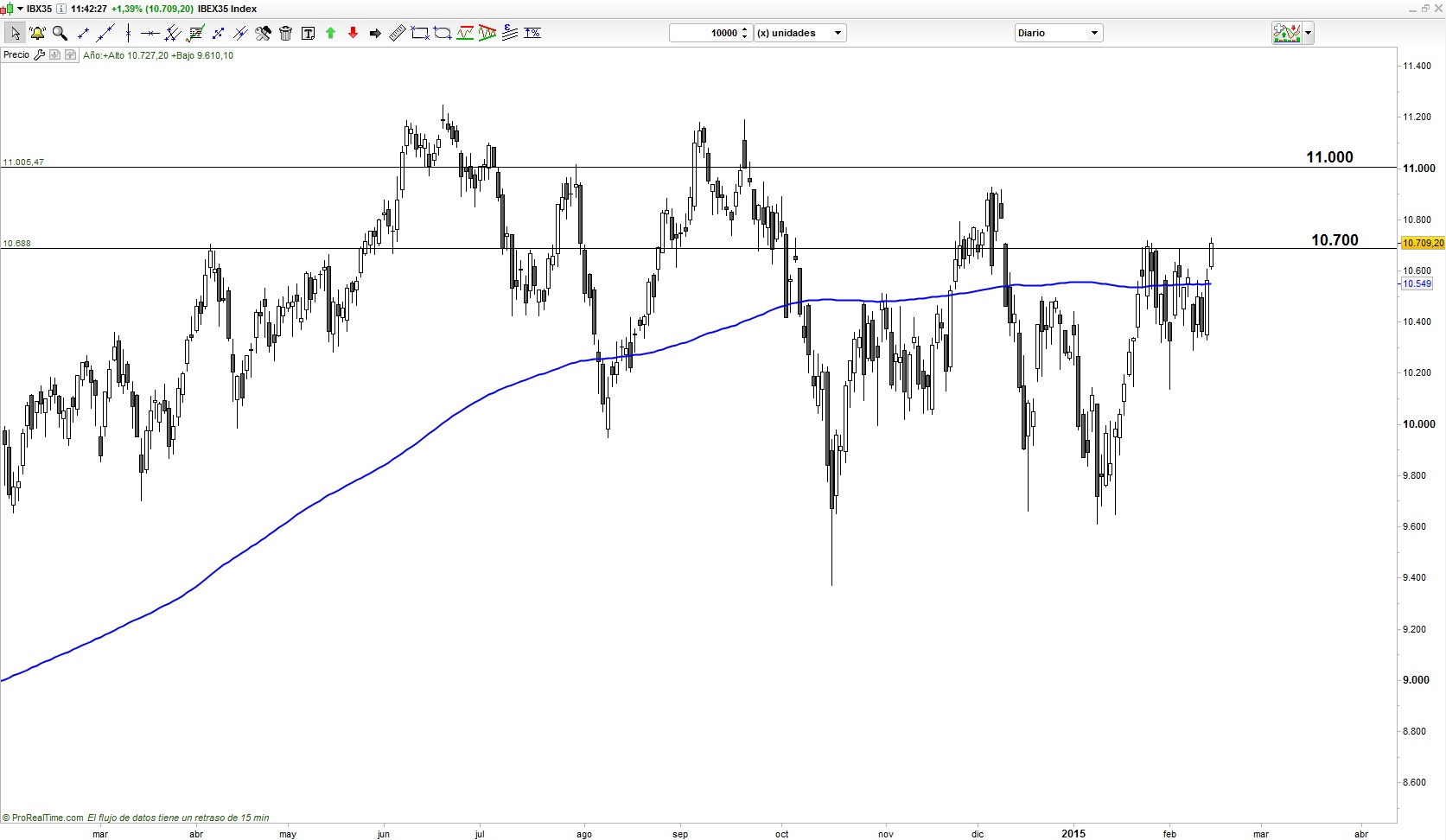Open the hammer and wrench settings tool
Image resolution: width=1446 pixels, height=840 pixels.
[263, 33]
